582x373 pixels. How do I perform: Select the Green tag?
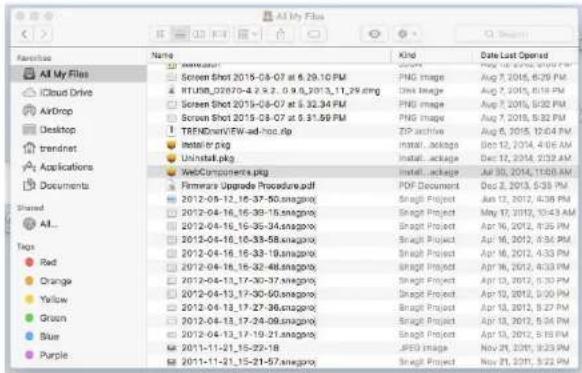point(79,318)
